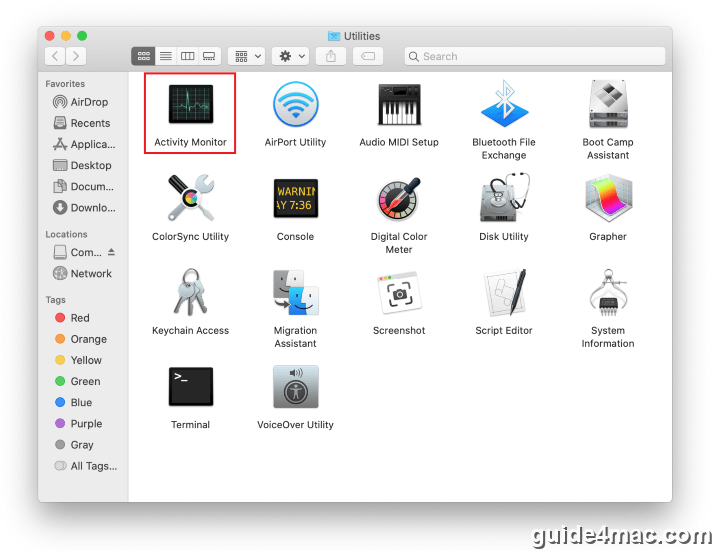This screenshot has width=720, height=551.
Task: Switch to column view
Action: tap(188, 56)
